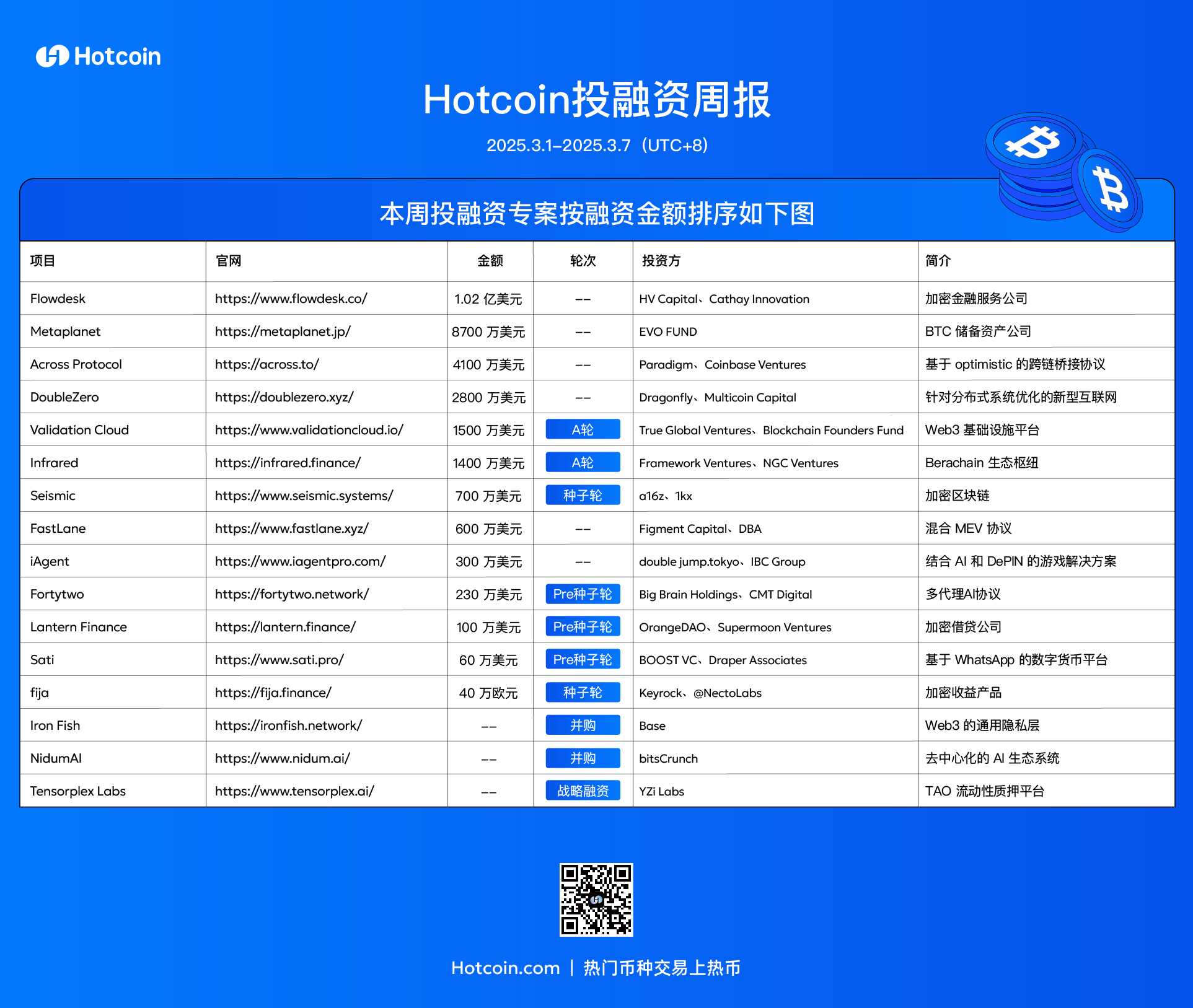This screenshot has height=1008, width=1193.
Task: Open the https://fija.finance/ link
Action: click(273, 693)
